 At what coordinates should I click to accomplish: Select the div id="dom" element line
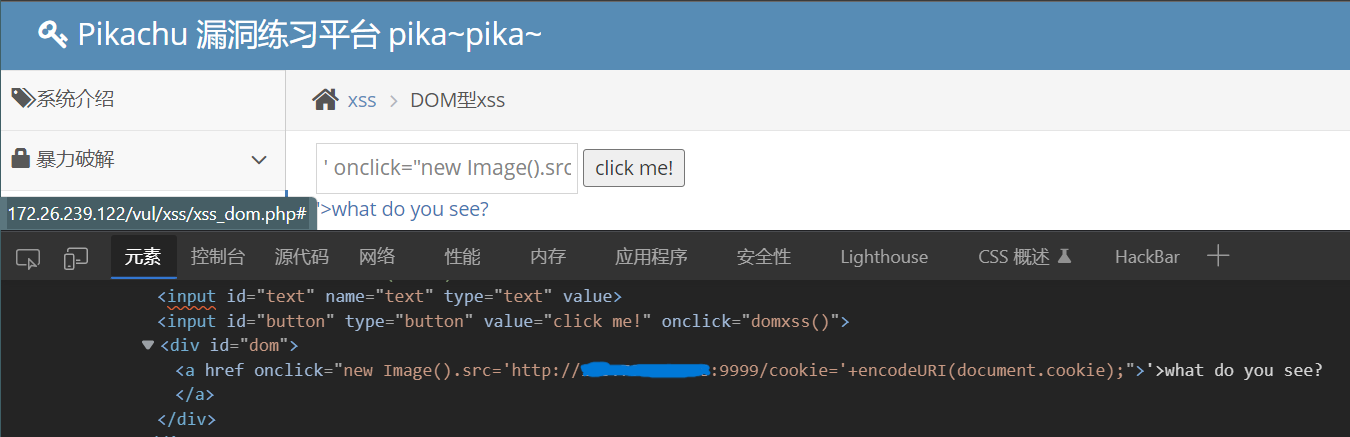pos(228,346)
